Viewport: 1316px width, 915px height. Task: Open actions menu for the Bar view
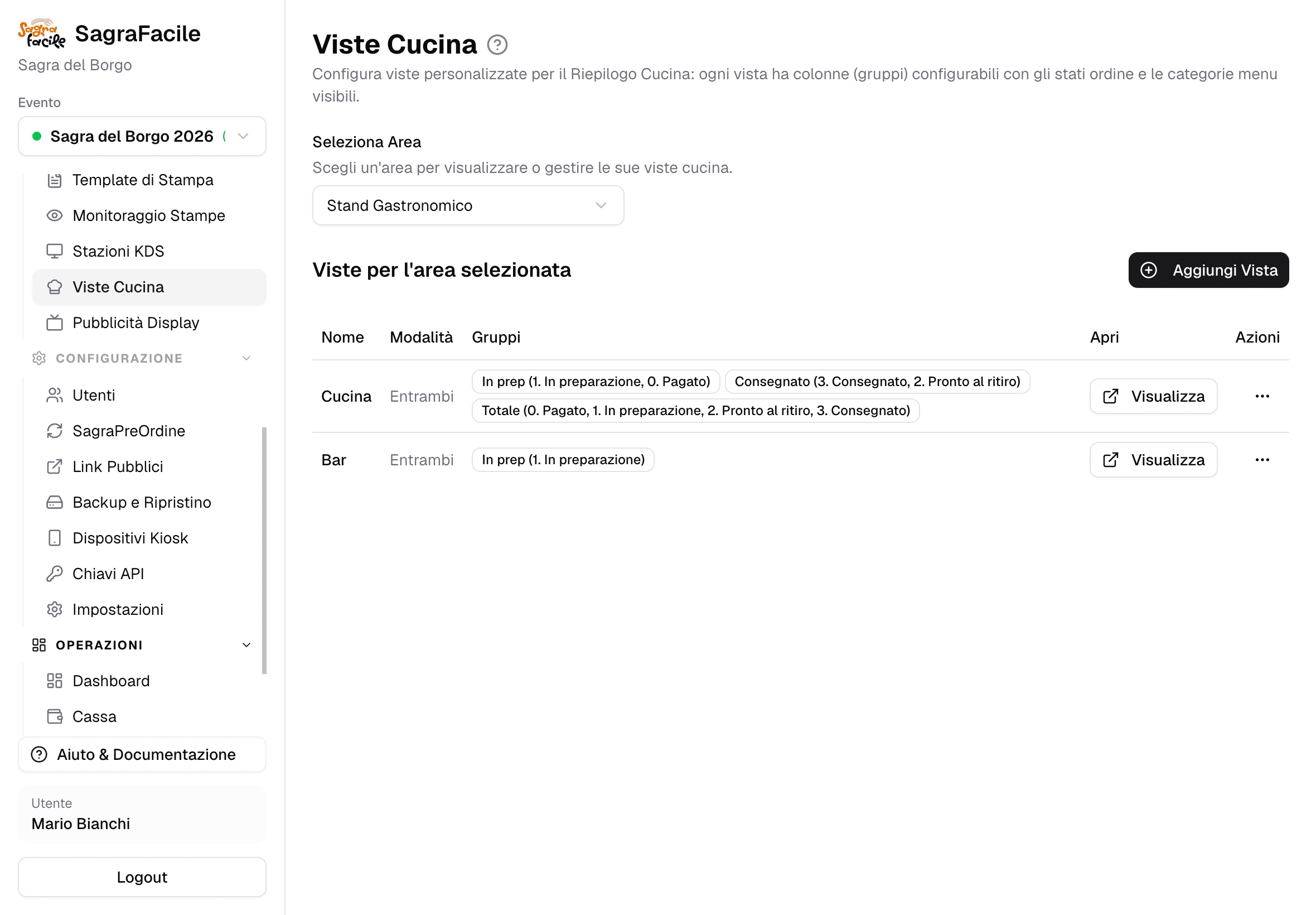click(x=1261, y=460)
